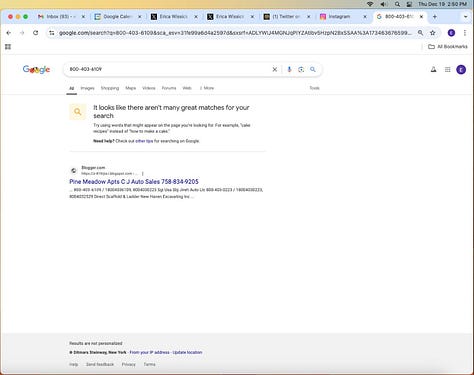Open the Google account avatar on the page

pyautogui.click(x=461, y=69)
